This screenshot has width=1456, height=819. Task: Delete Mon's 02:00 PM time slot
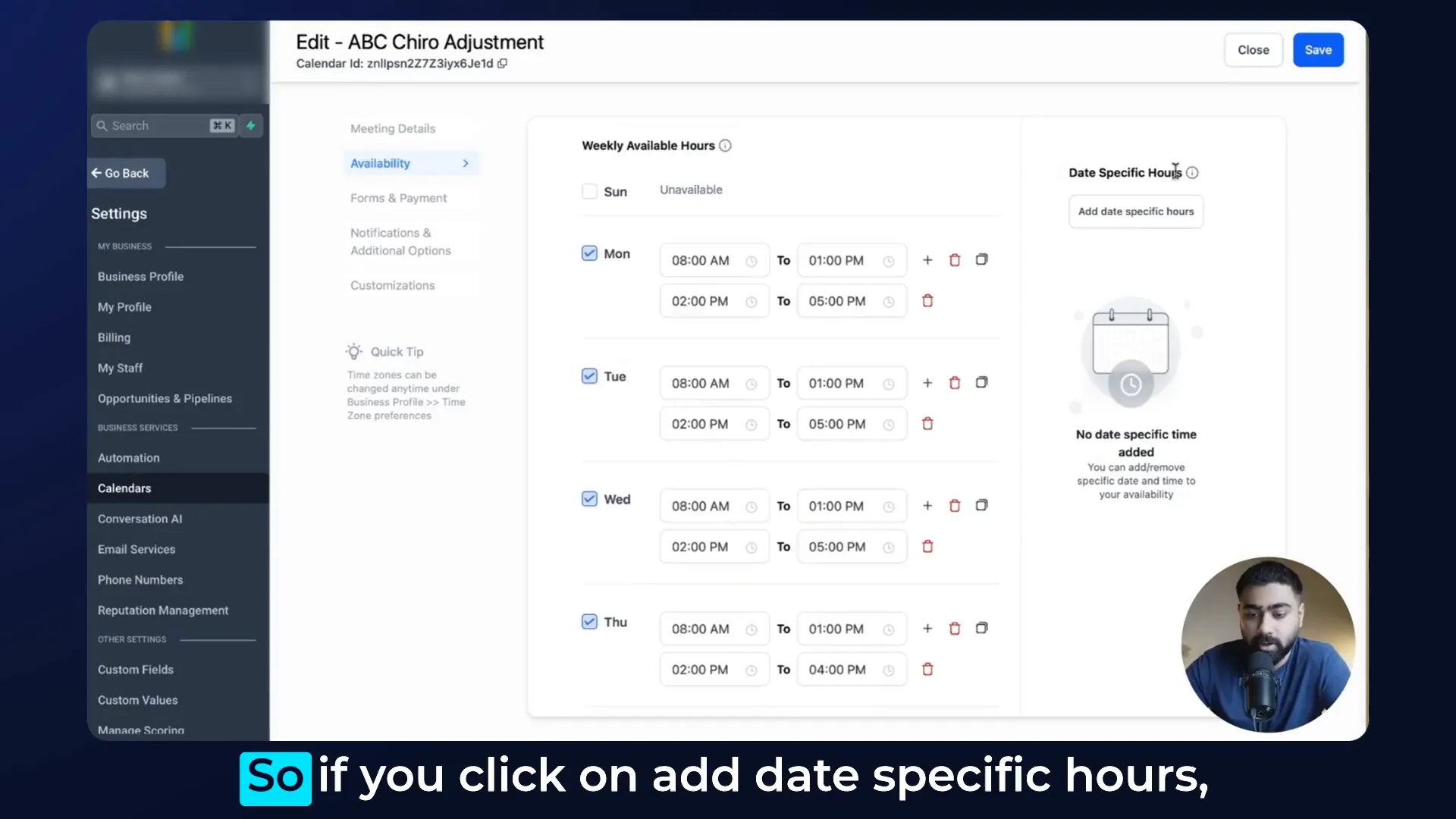point(927,301)
